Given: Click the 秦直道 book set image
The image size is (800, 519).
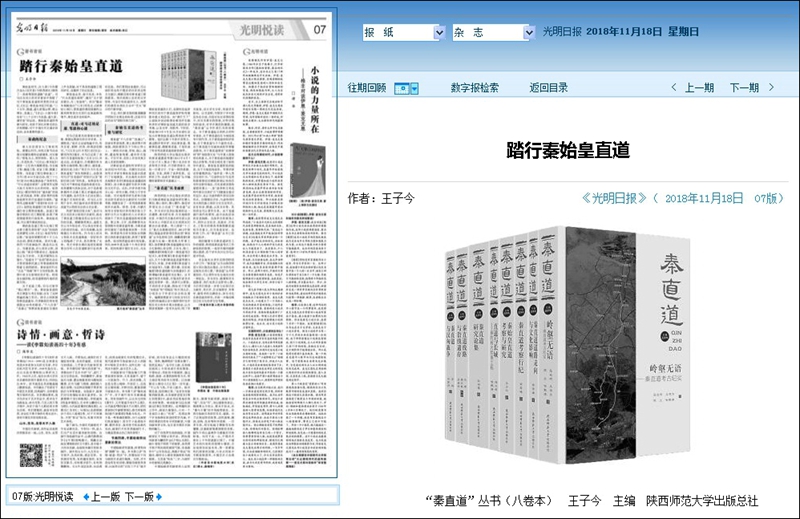Looking at the screenshot, I should [567, 345].
